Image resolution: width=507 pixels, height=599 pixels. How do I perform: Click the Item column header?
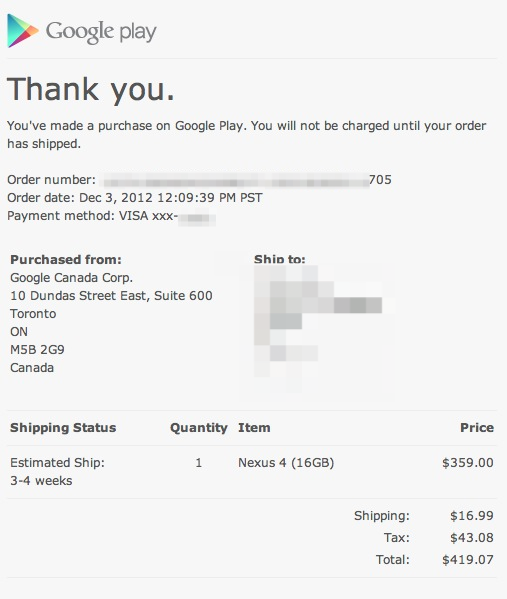pos(254,427)
